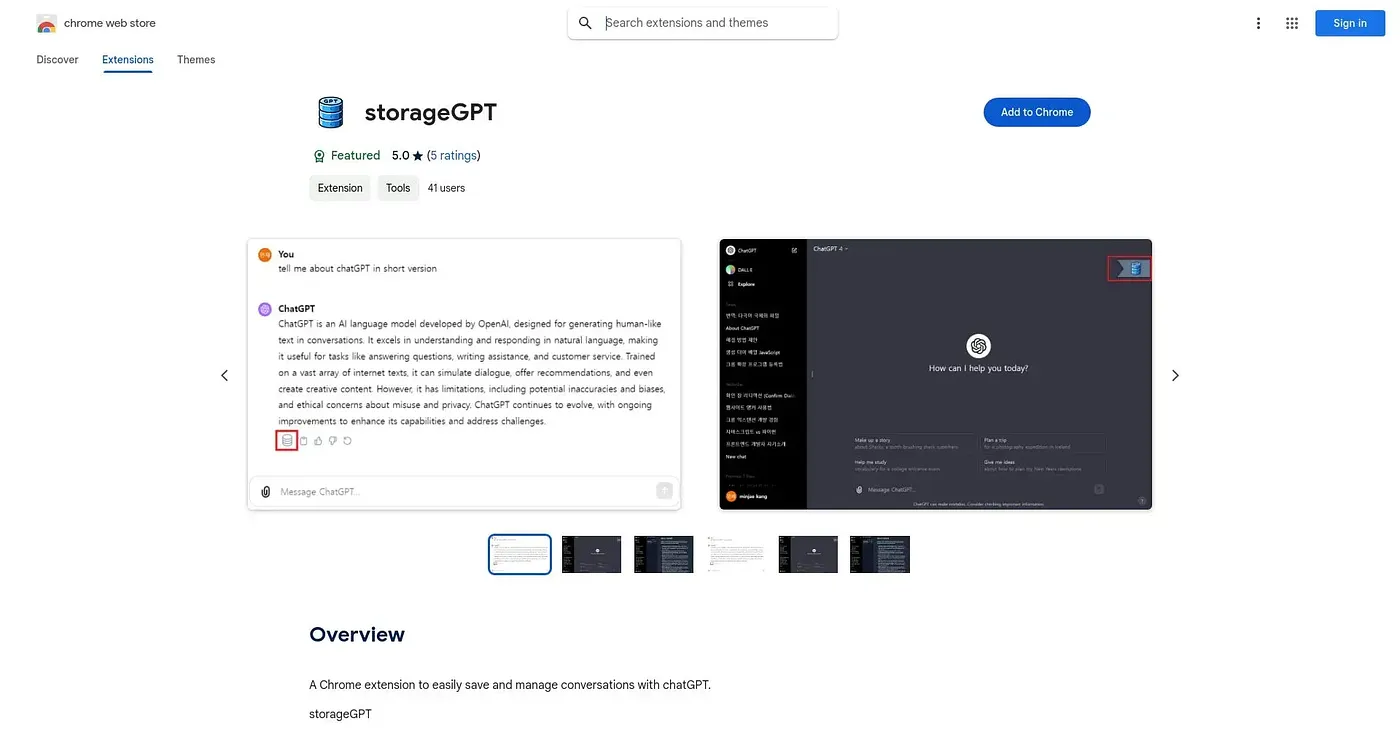Viewport: 1400px width, 729px height.
Task: Select the fourth carousel thumbnail
Action: coord(736,554)
